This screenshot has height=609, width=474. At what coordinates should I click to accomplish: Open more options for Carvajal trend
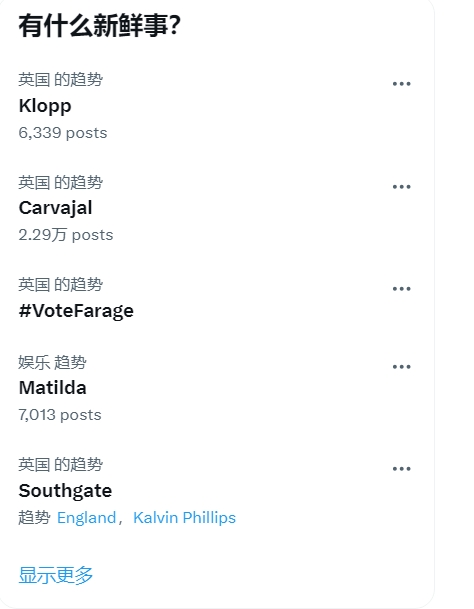pyautogui.click(x=401, y=187)
